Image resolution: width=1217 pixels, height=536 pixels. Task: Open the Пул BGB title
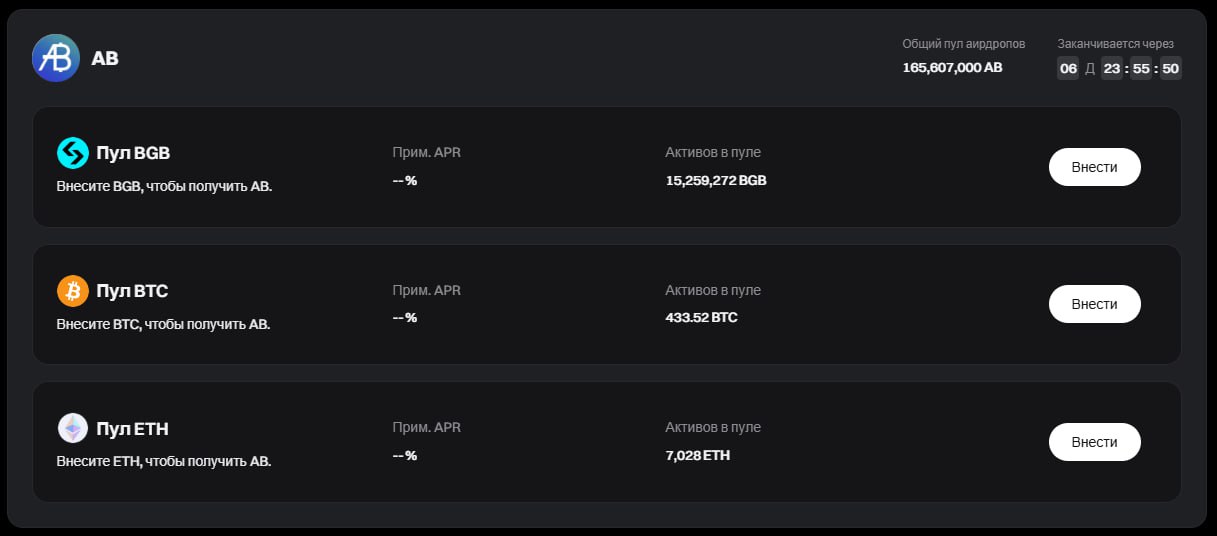pos(133,153)
